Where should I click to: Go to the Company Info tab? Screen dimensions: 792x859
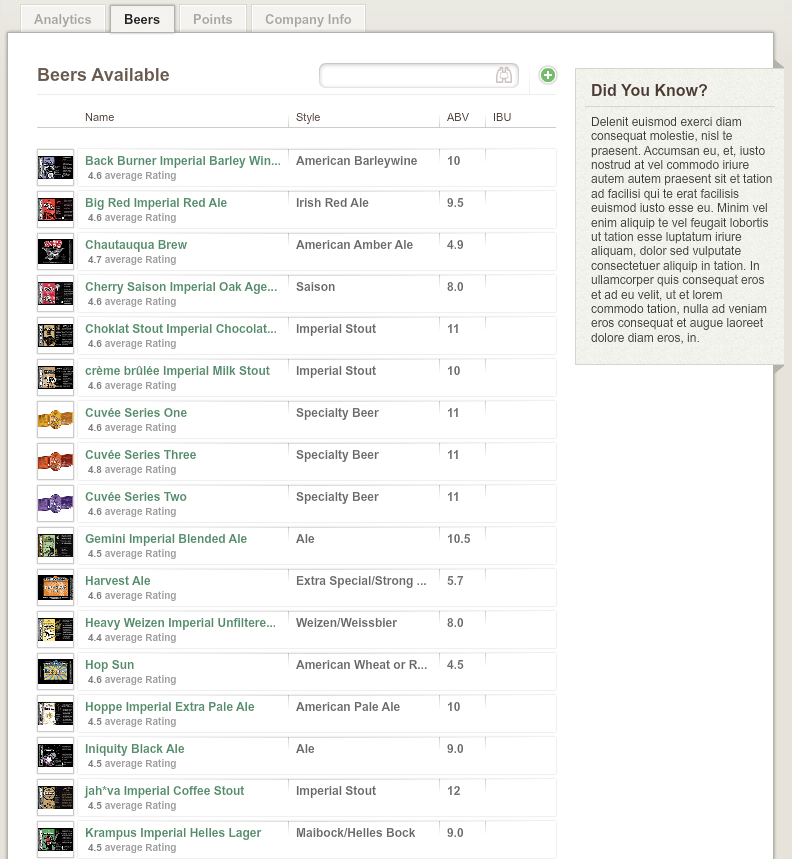[308, 19]
